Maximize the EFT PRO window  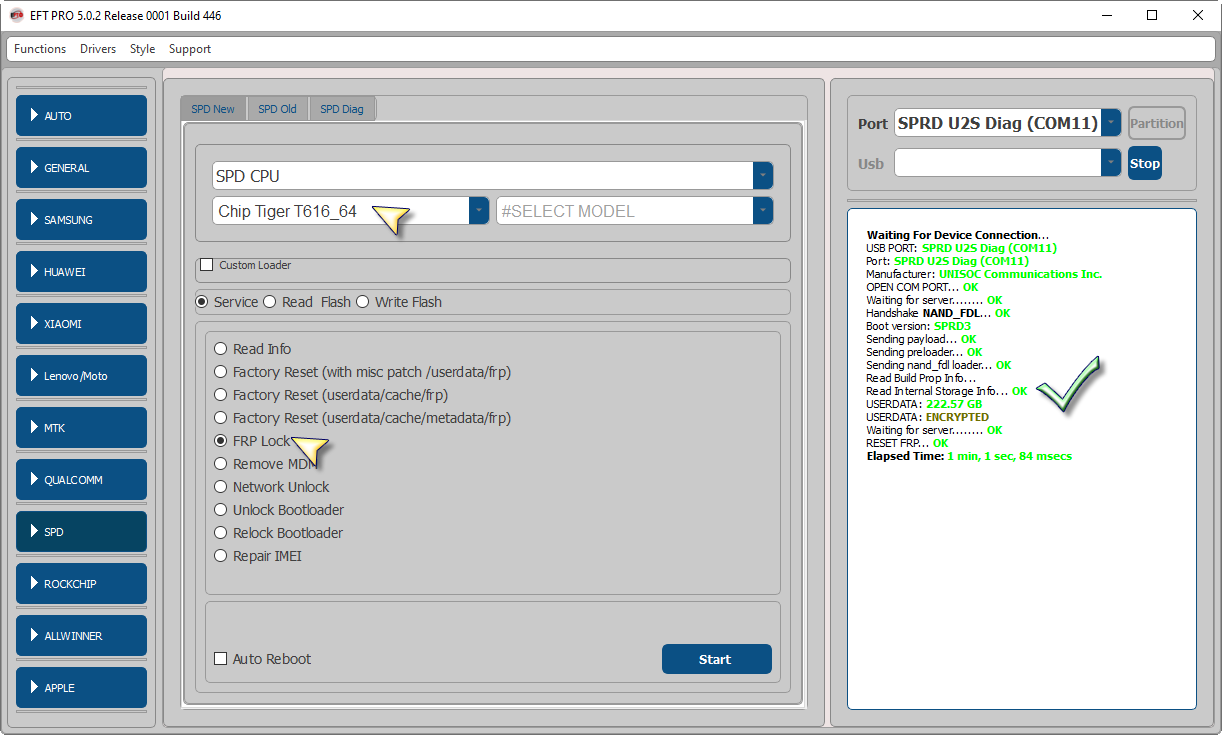coord(1152,15)
